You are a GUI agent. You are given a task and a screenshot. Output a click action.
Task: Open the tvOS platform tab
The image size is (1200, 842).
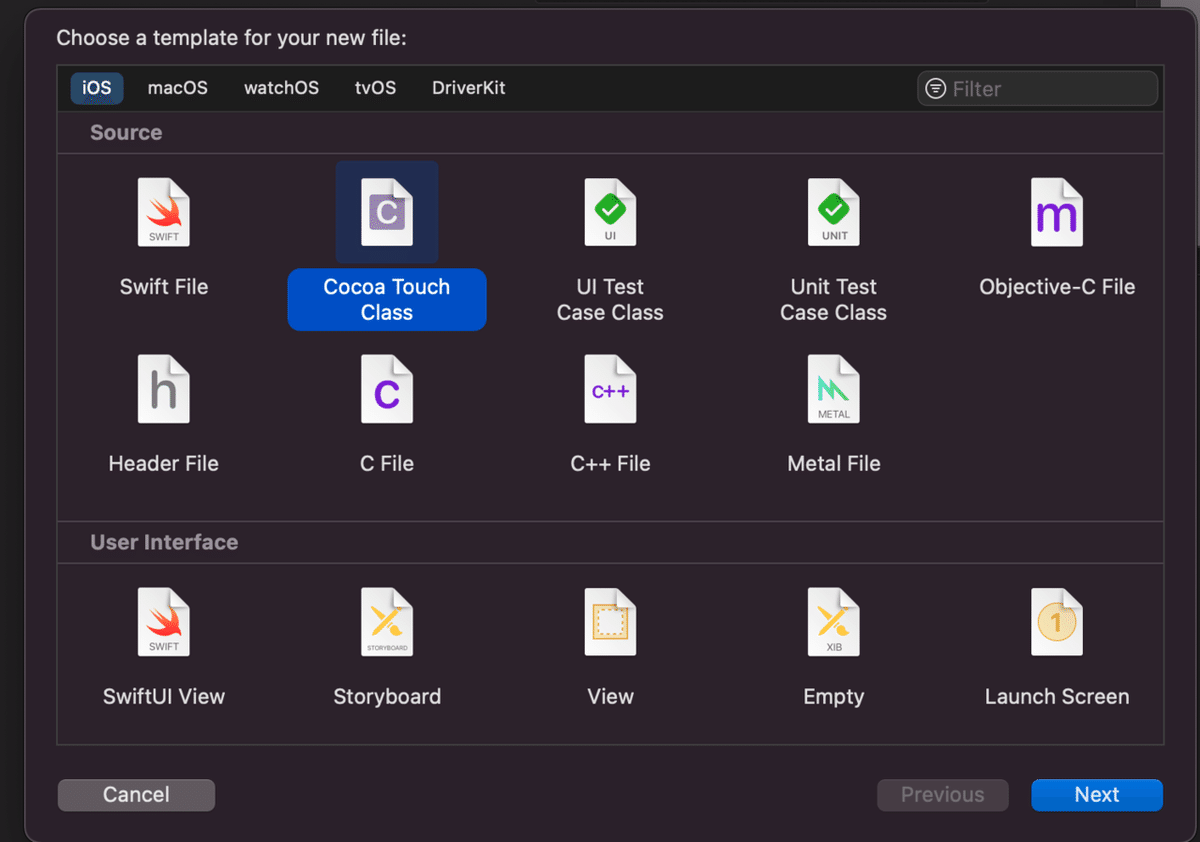375,88
